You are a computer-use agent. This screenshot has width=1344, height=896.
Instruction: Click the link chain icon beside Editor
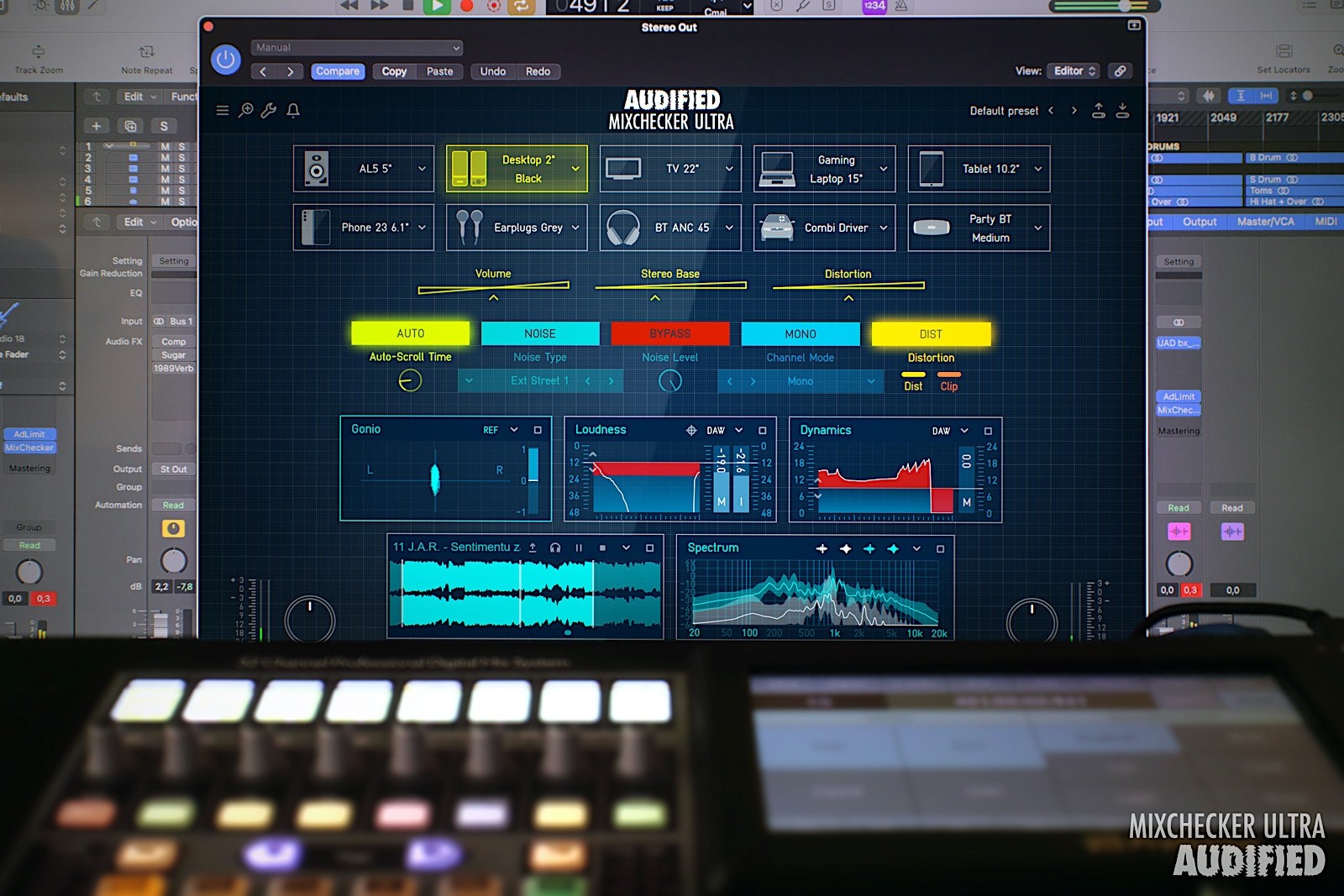[1120, 71]
